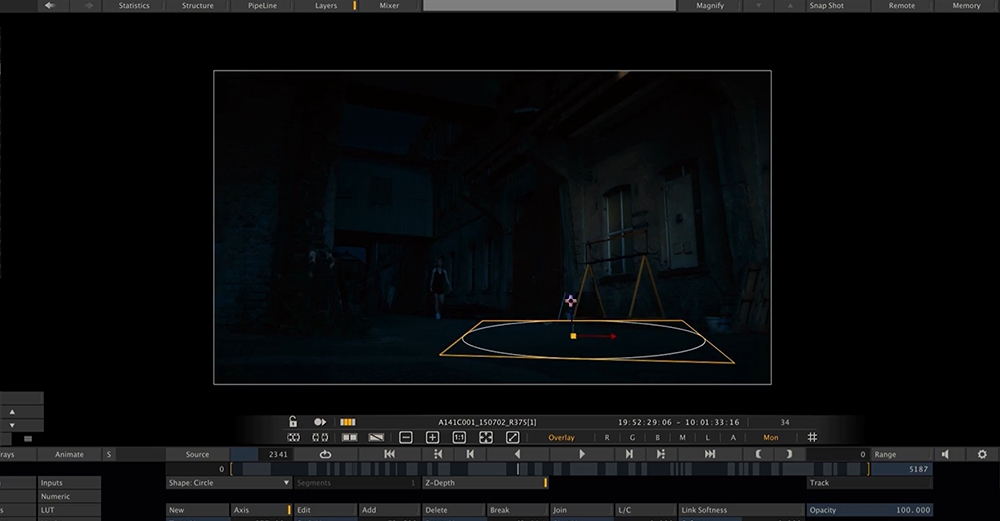1000x521 pixels.
Task: Click the fit-to-view arrows icon
Action: tap(486, 437)
